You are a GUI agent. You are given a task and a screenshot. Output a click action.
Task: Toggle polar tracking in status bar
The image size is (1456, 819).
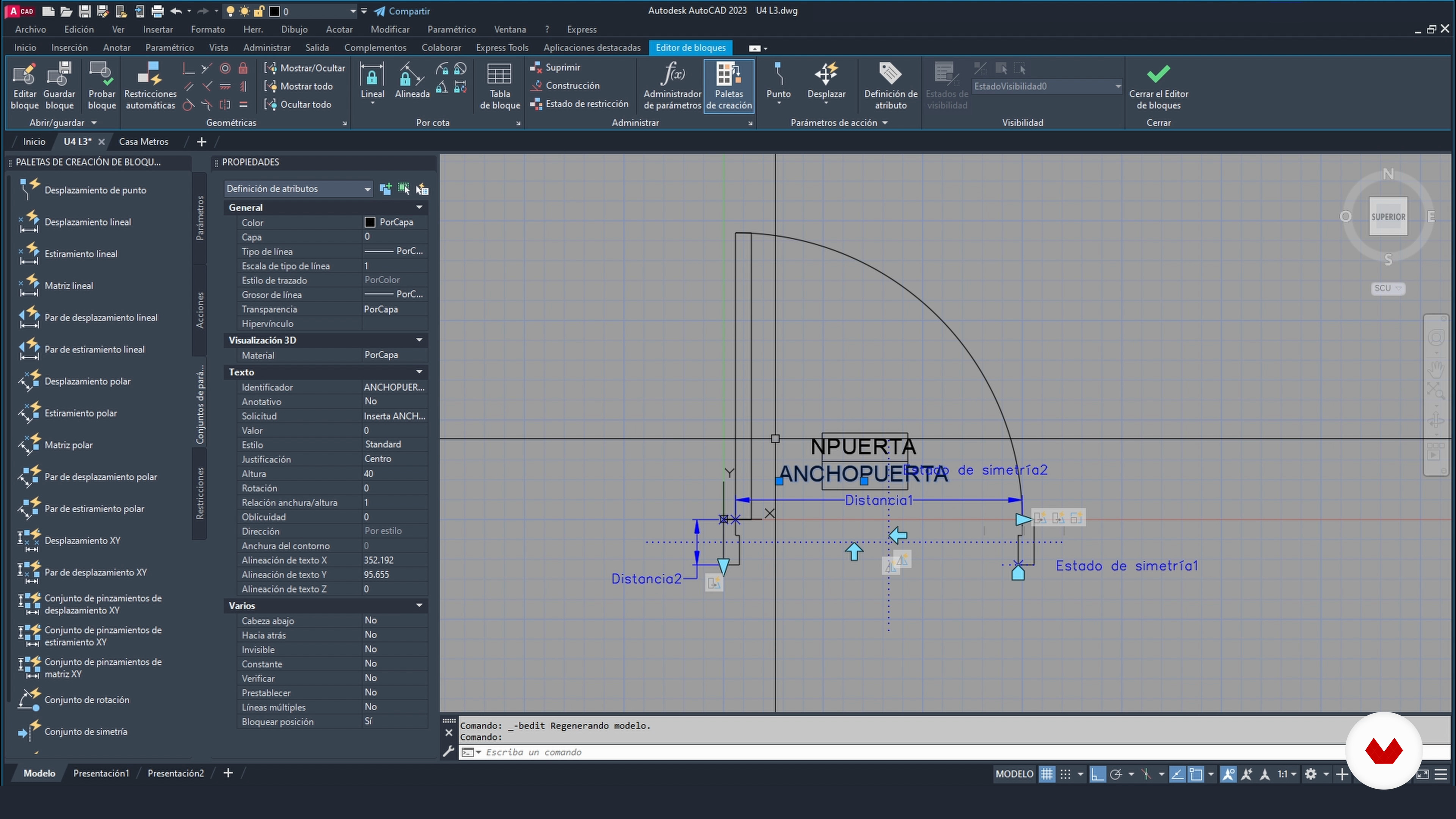pos(1116,774)
